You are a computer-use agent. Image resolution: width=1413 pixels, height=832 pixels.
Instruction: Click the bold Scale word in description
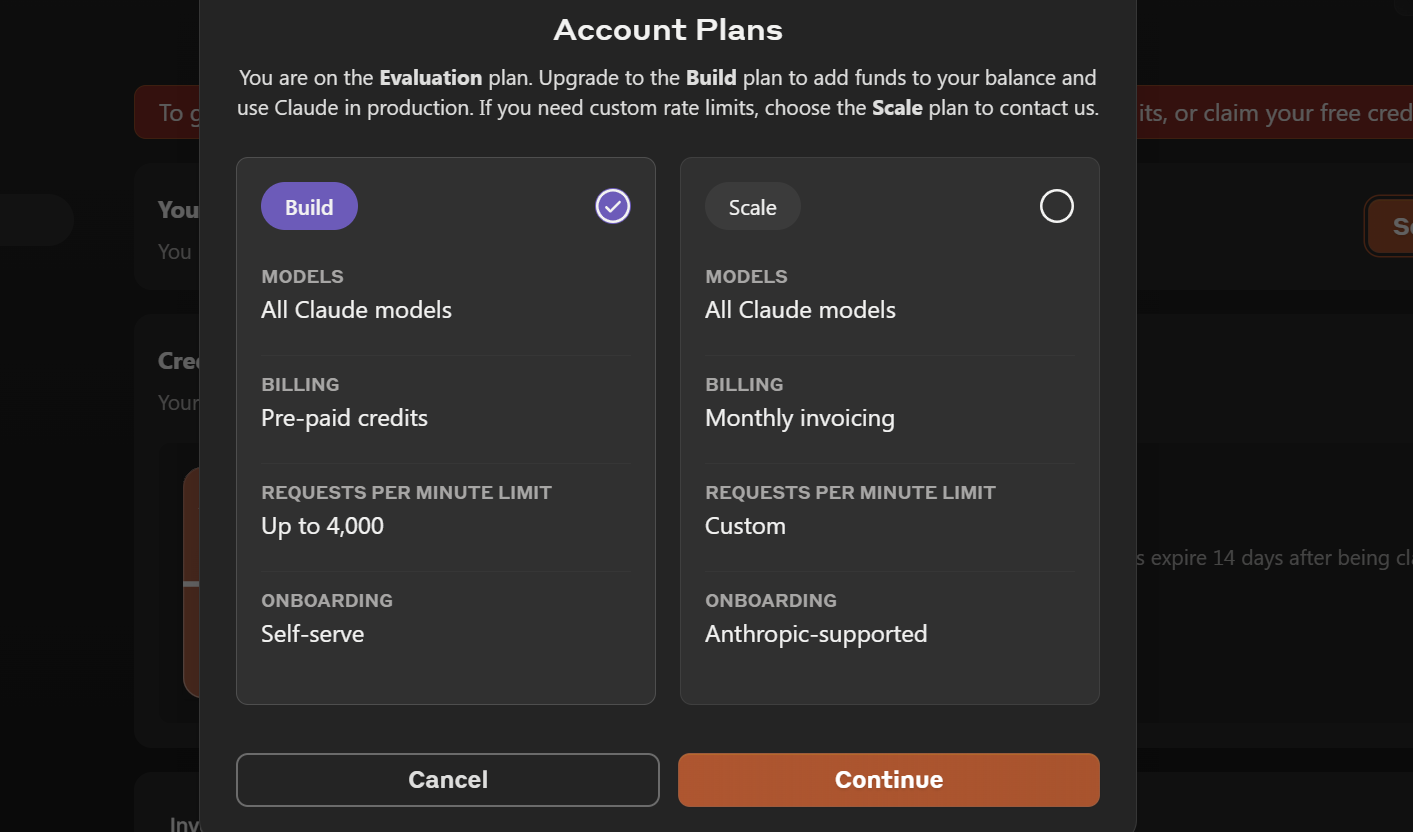click(897, 107)
